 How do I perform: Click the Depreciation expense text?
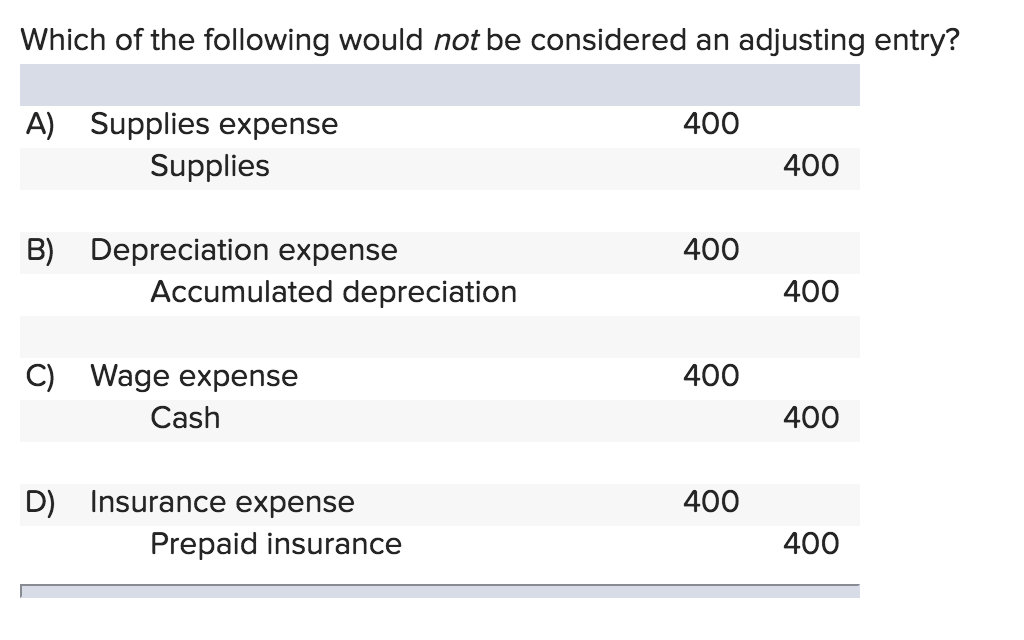(244, 250)
